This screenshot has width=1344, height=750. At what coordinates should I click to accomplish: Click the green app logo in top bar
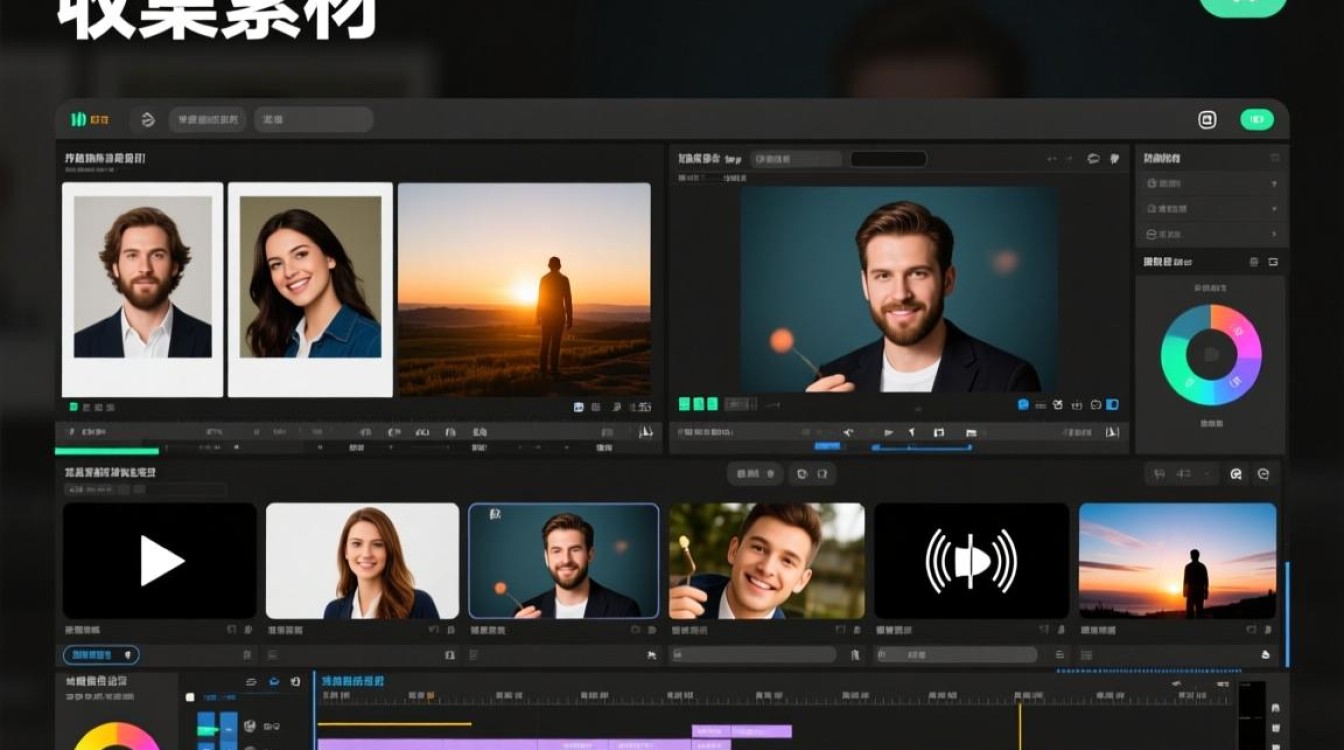pyautogui.click(x=78, y=120)
